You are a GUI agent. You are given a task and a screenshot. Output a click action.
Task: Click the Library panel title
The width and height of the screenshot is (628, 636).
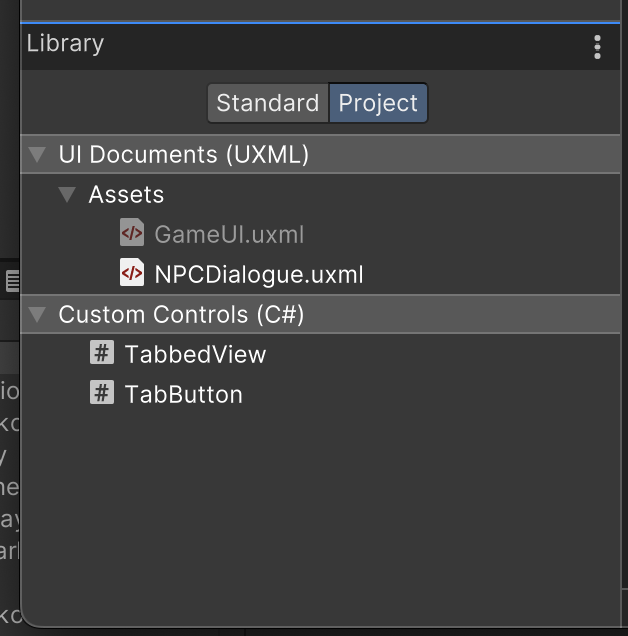pyautogui.click(x=65, y=44)
